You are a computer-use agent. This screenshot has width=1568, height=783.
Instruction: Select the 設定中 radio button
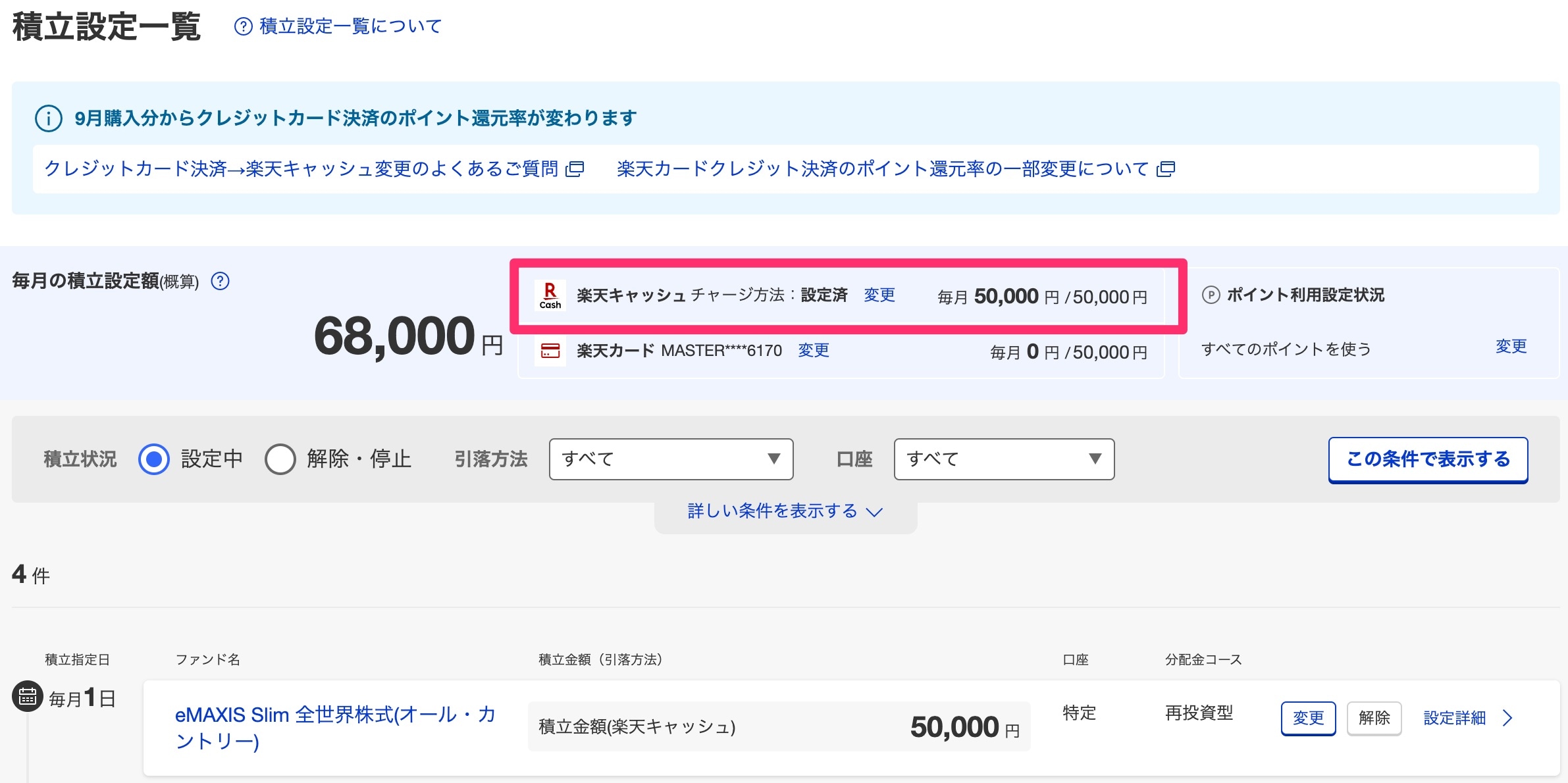[154, 459]
